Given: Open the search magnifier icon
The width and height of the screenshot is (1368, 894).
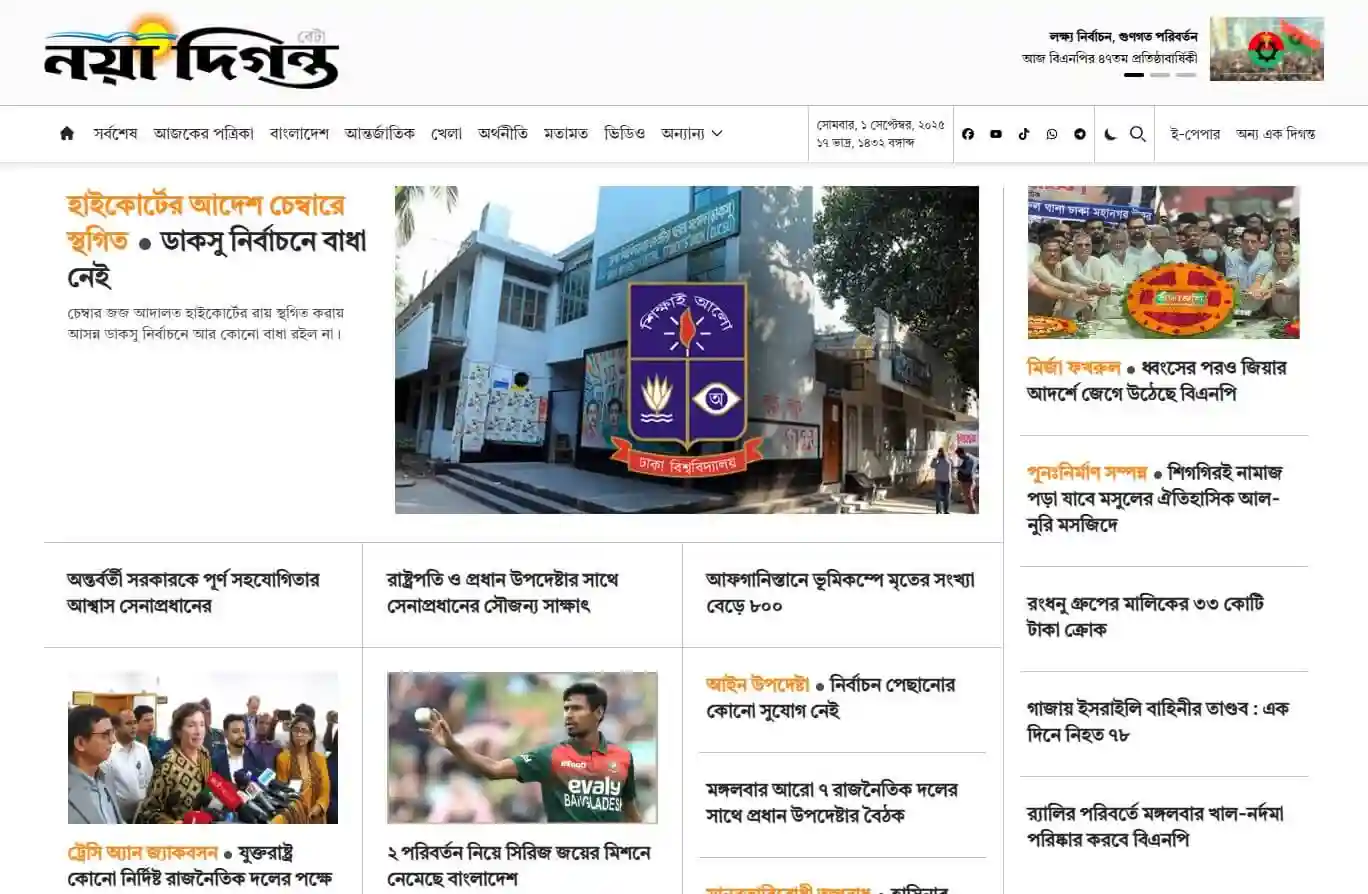Looking at the screenshot, I should 1138,133.
